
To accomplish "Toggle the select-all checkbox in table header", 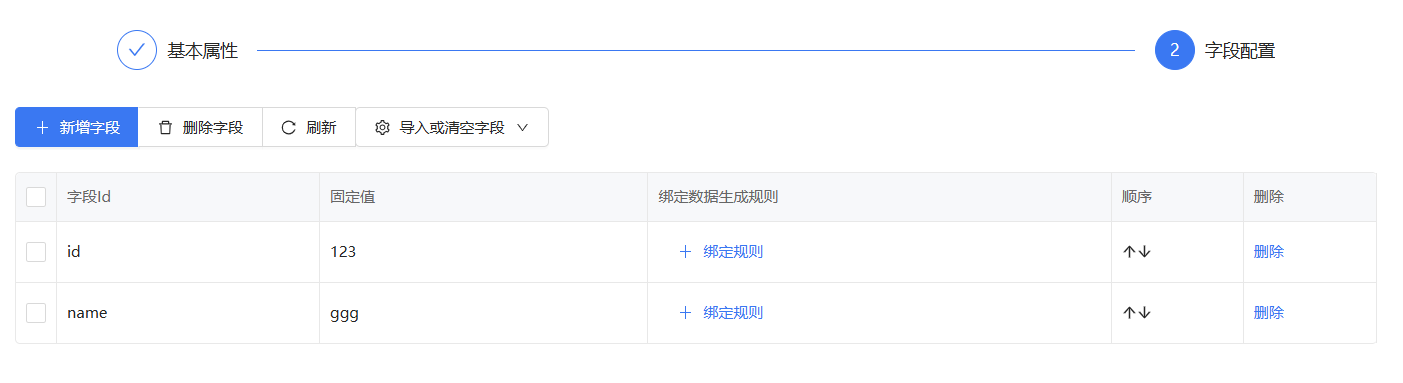I will pyautogui.click(x=36, y=197).
